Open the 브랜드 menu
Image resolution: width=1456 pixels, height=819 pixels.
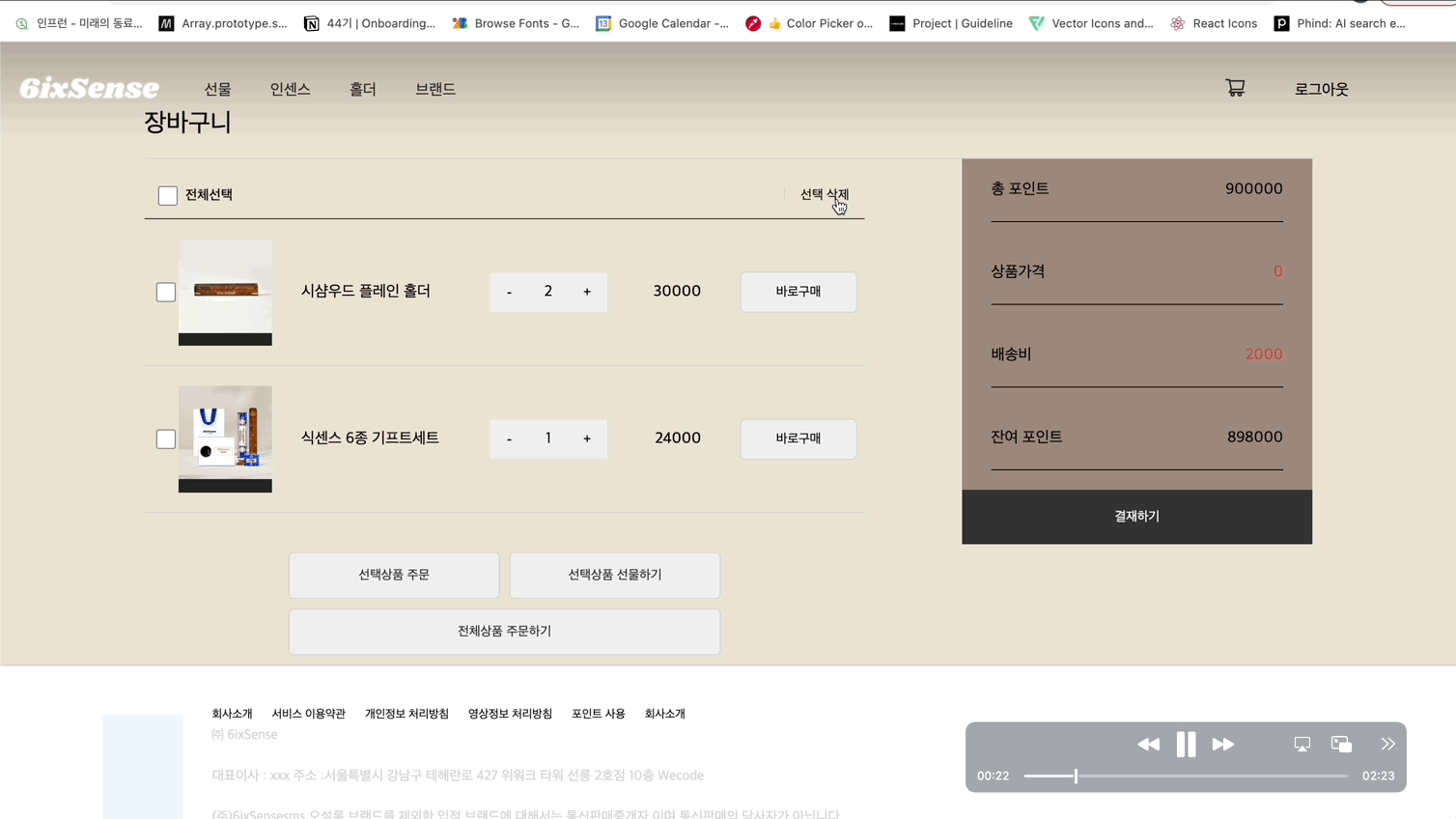pyautogui.click(x=435, y=89)
